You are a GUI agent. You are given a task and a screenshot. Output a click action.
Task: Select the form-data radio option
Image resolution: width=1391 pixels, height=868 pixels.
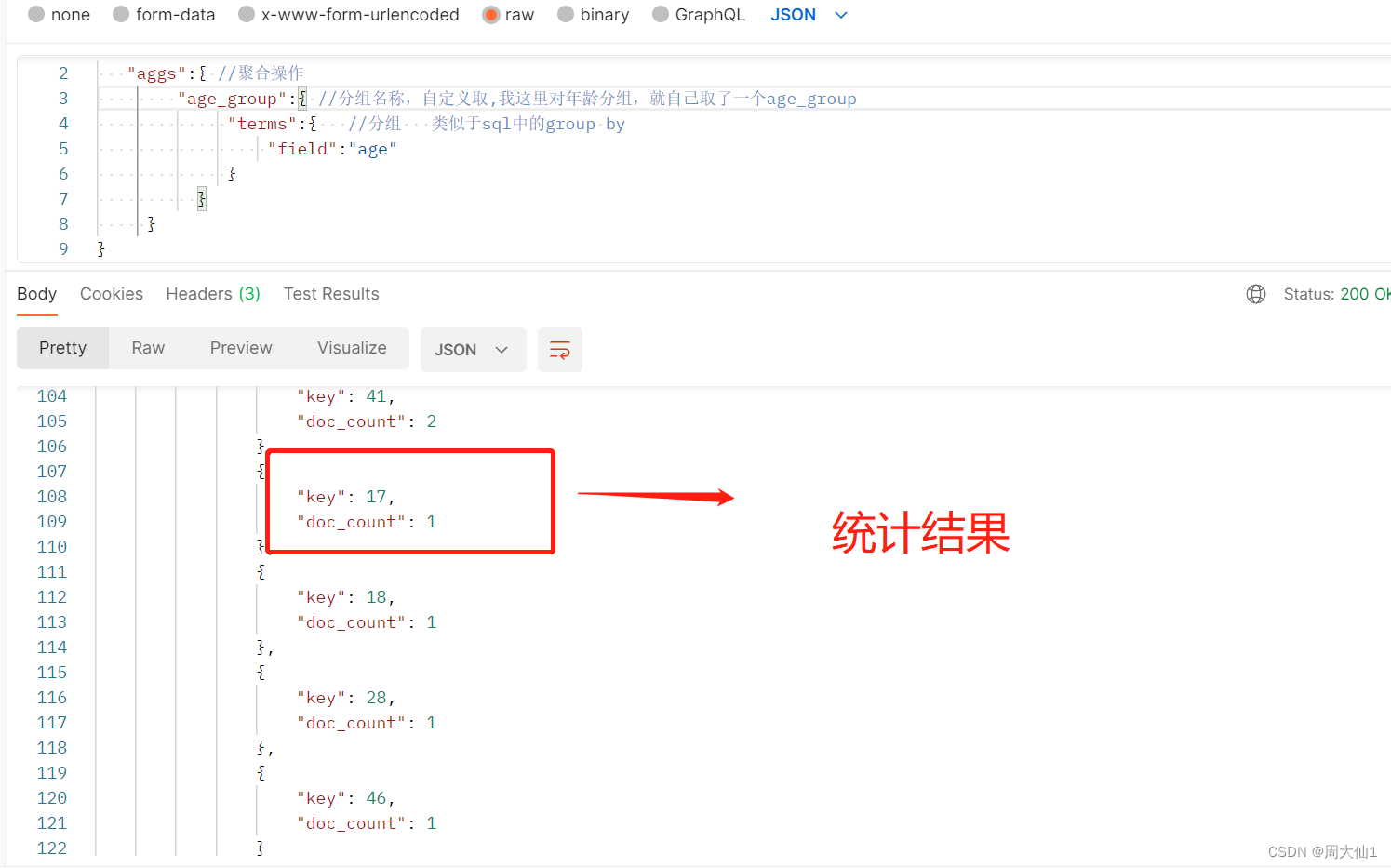pyautogui.click(x=121, y=15)
